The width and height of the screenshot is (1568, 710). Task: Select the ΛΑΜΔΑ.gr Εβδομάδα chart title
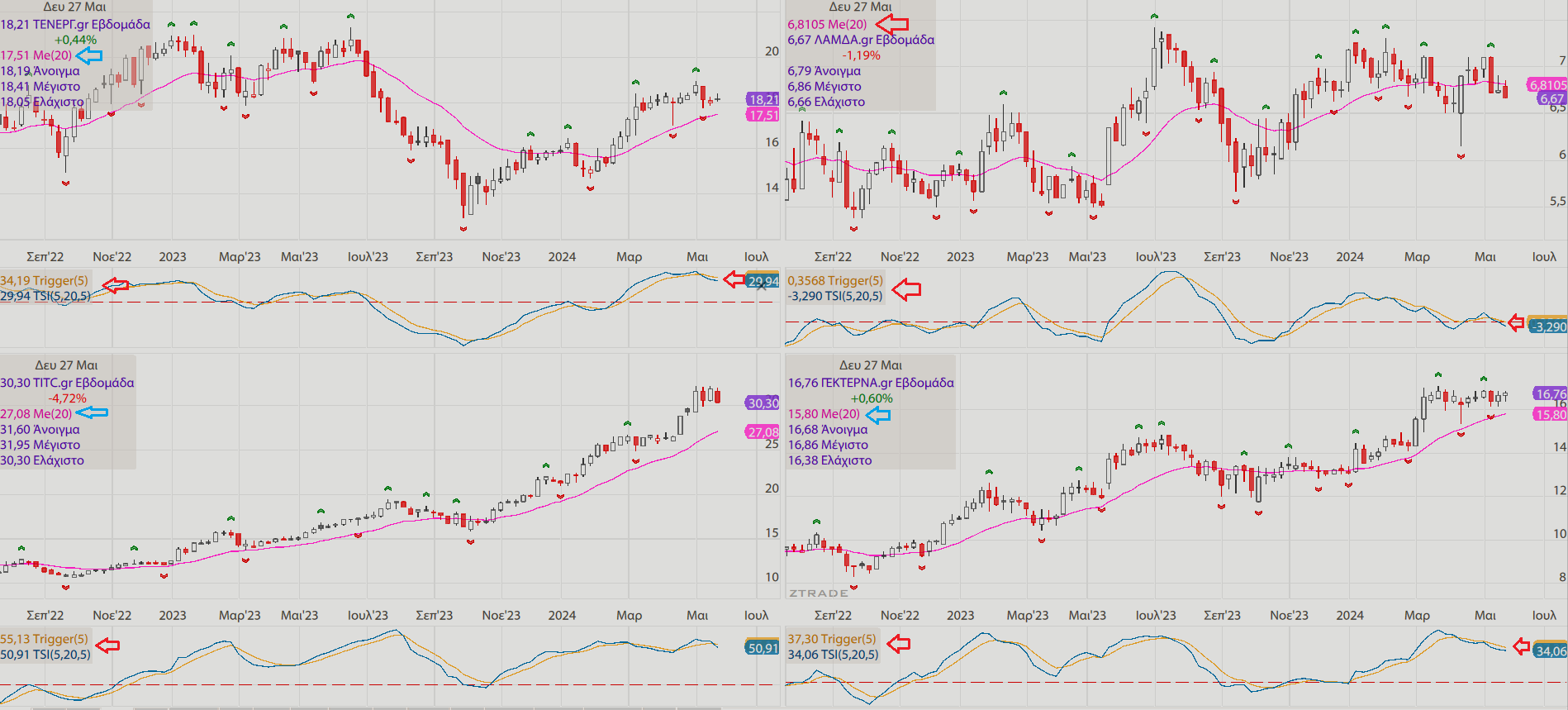(861, 40)
